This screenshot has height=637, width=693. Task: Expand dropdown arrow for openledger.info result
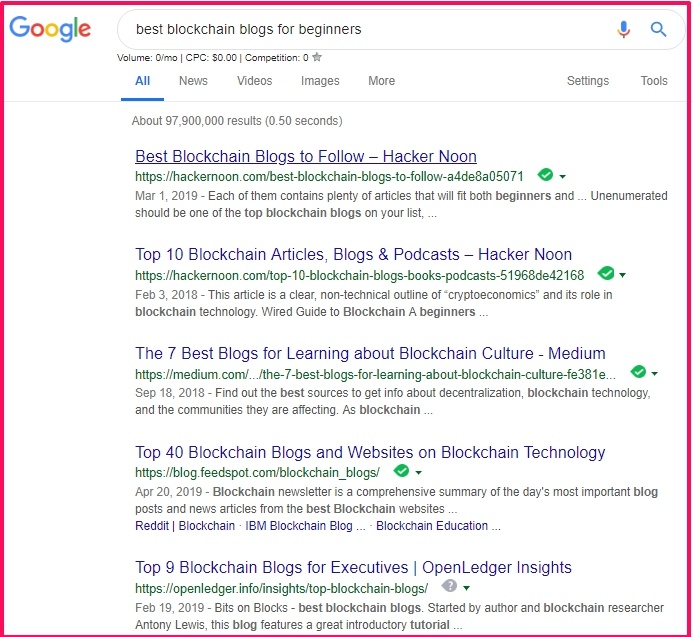[467, 588]
